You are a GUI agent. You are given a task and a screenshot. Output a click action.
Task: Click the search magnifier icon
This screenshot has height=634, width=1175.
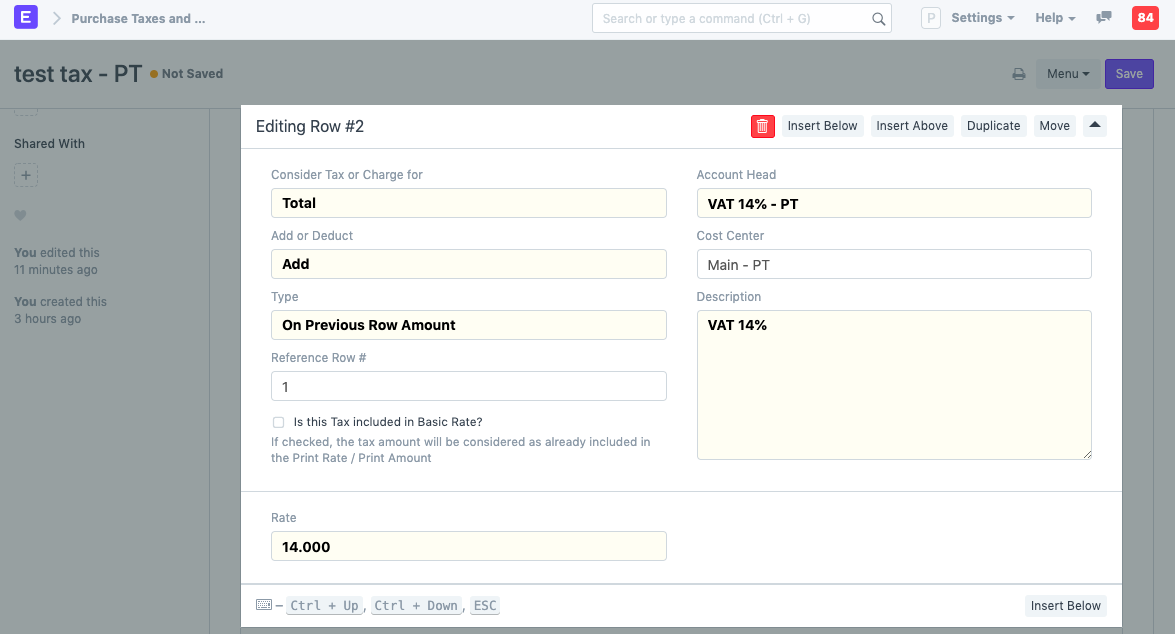click(878, 19)
